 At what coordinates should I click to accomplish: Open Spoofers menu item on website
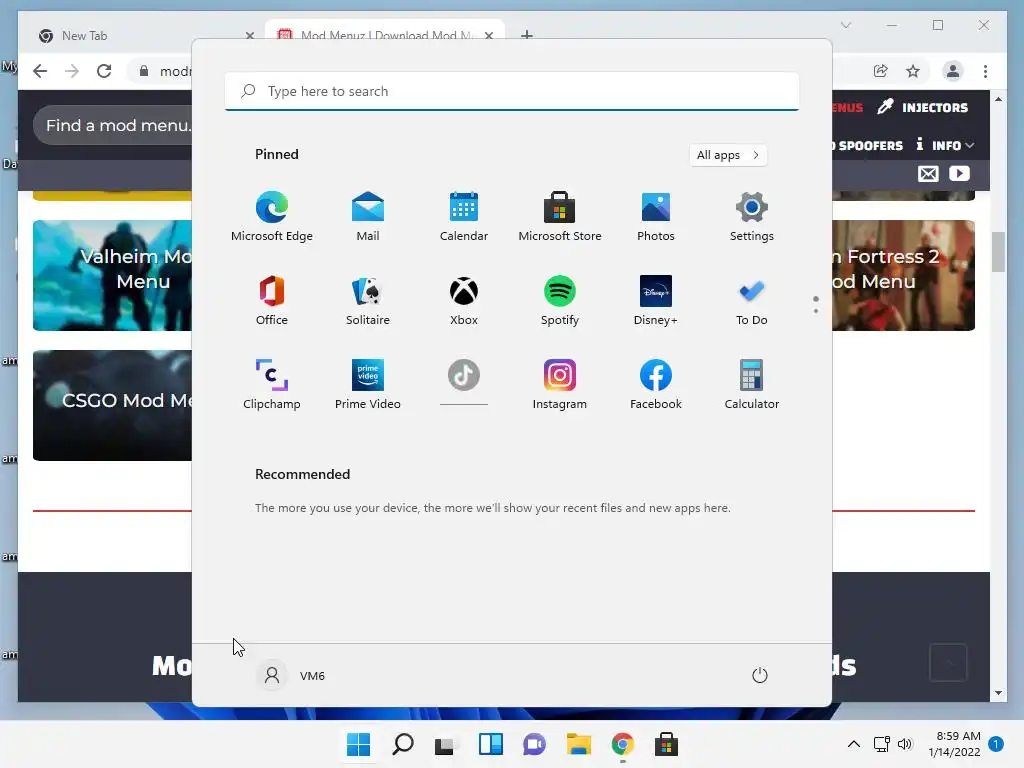click(x=868, y=145)
